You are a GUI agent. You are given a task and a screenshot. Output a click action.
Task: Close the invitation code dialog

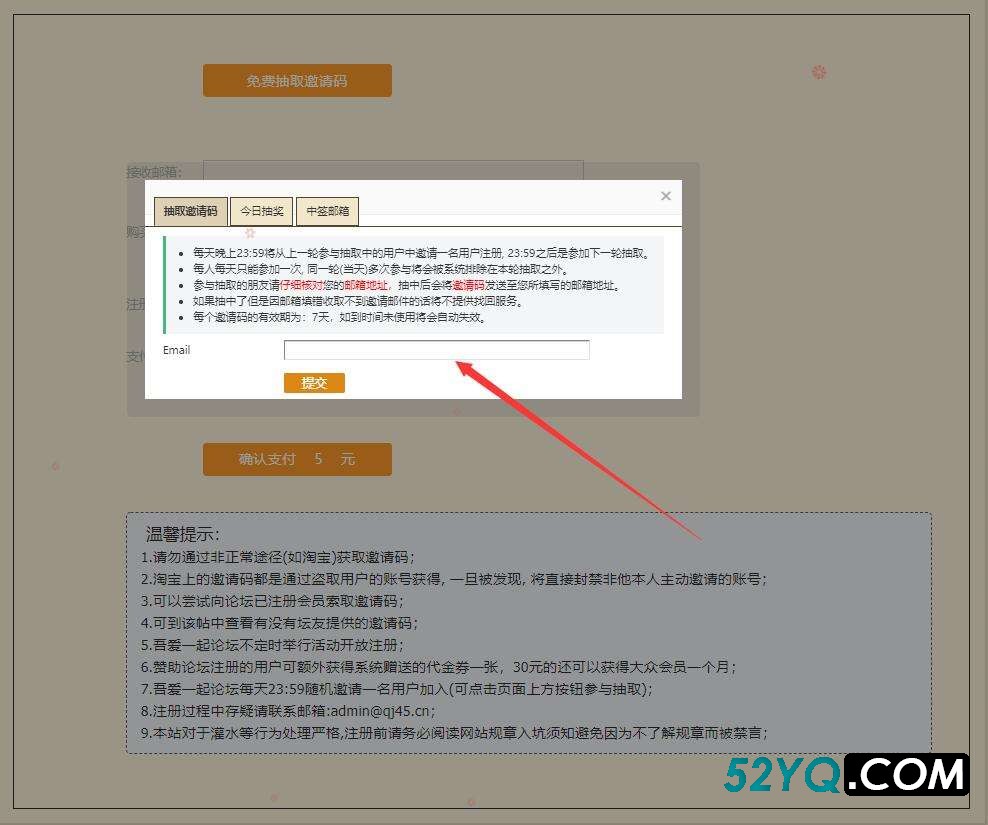pos(665,196)
